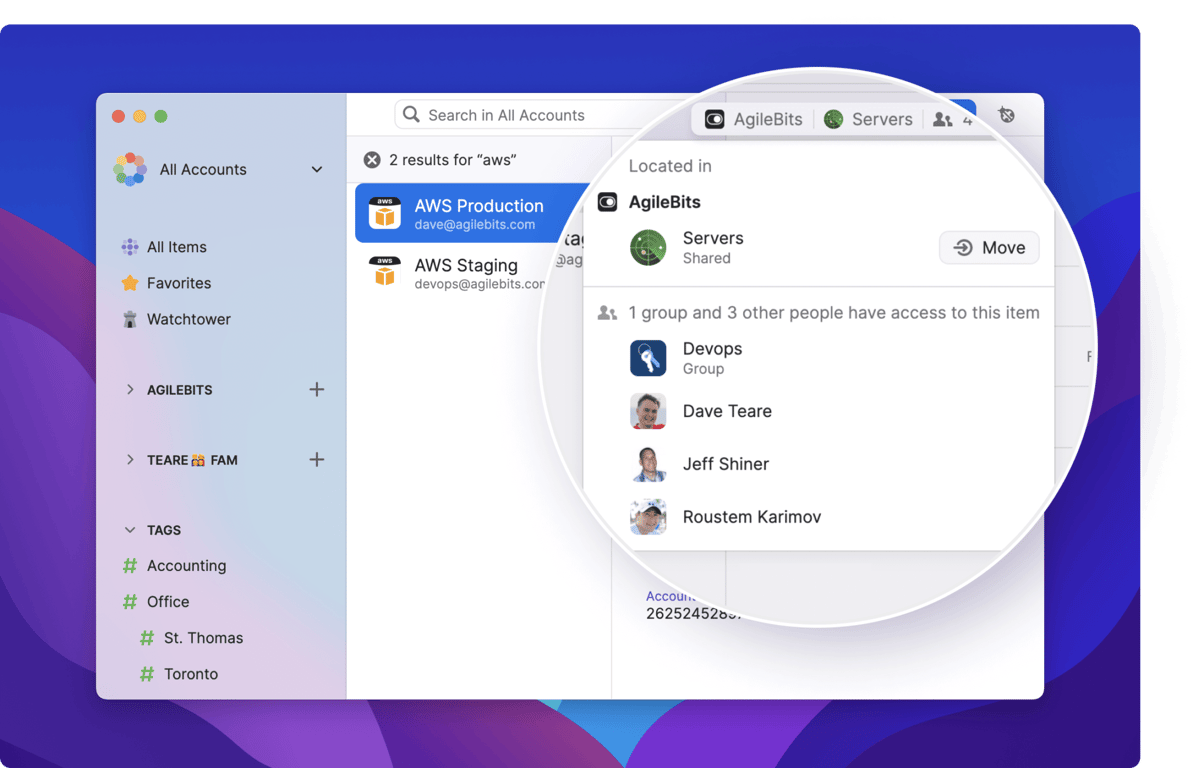
Task: Open Favorites in the sidebar
Action: pyautogui.click(x=179, y=283)
